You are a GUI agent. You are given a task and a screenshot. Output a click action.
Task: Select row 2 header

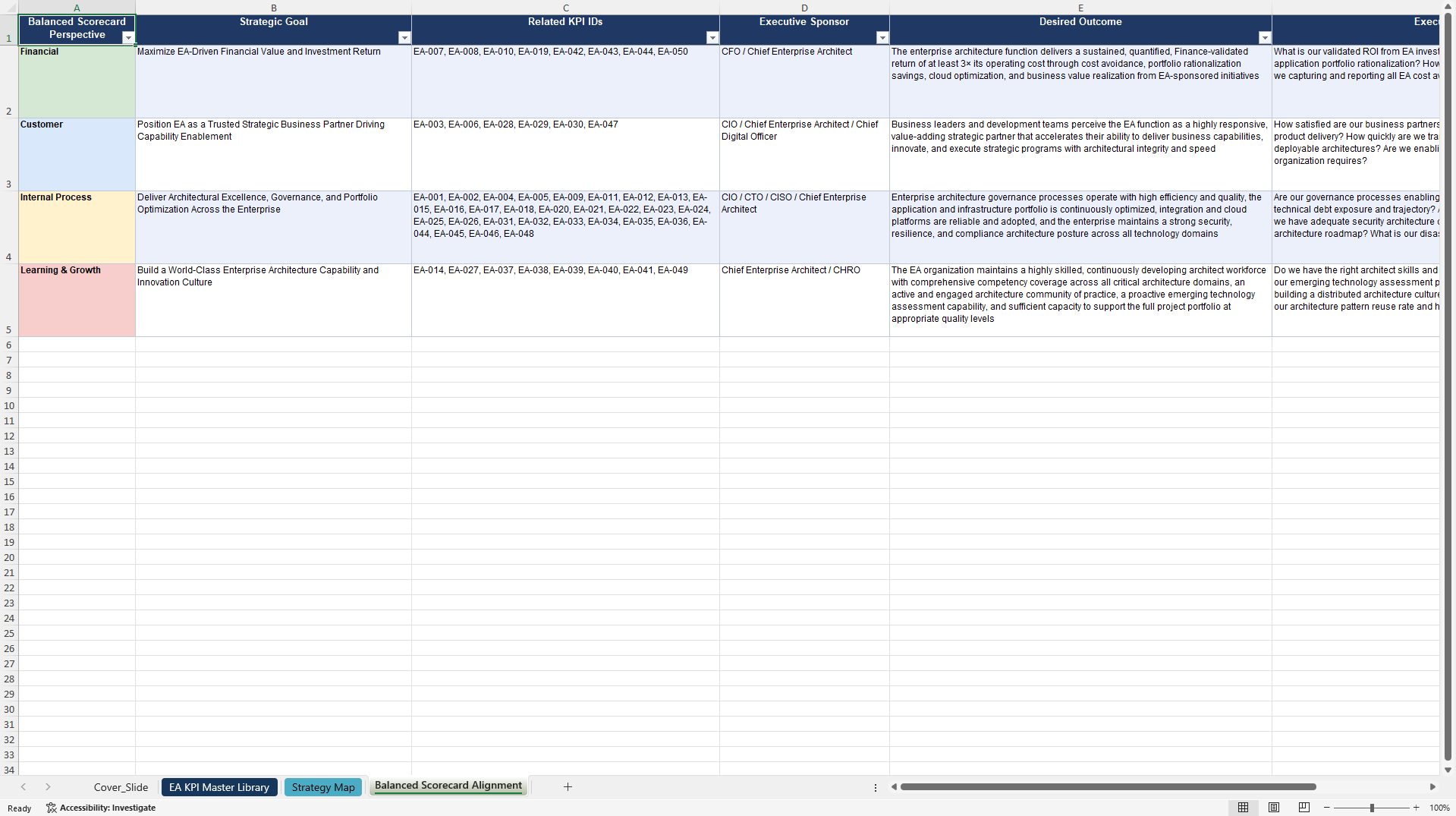tap(9, 82)
